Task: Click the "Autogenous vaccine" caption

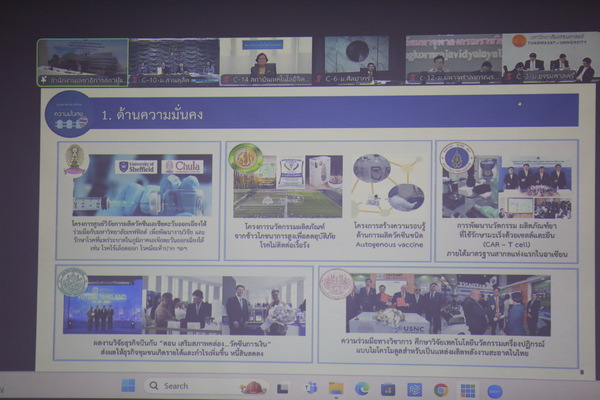Action: [389, 245]
